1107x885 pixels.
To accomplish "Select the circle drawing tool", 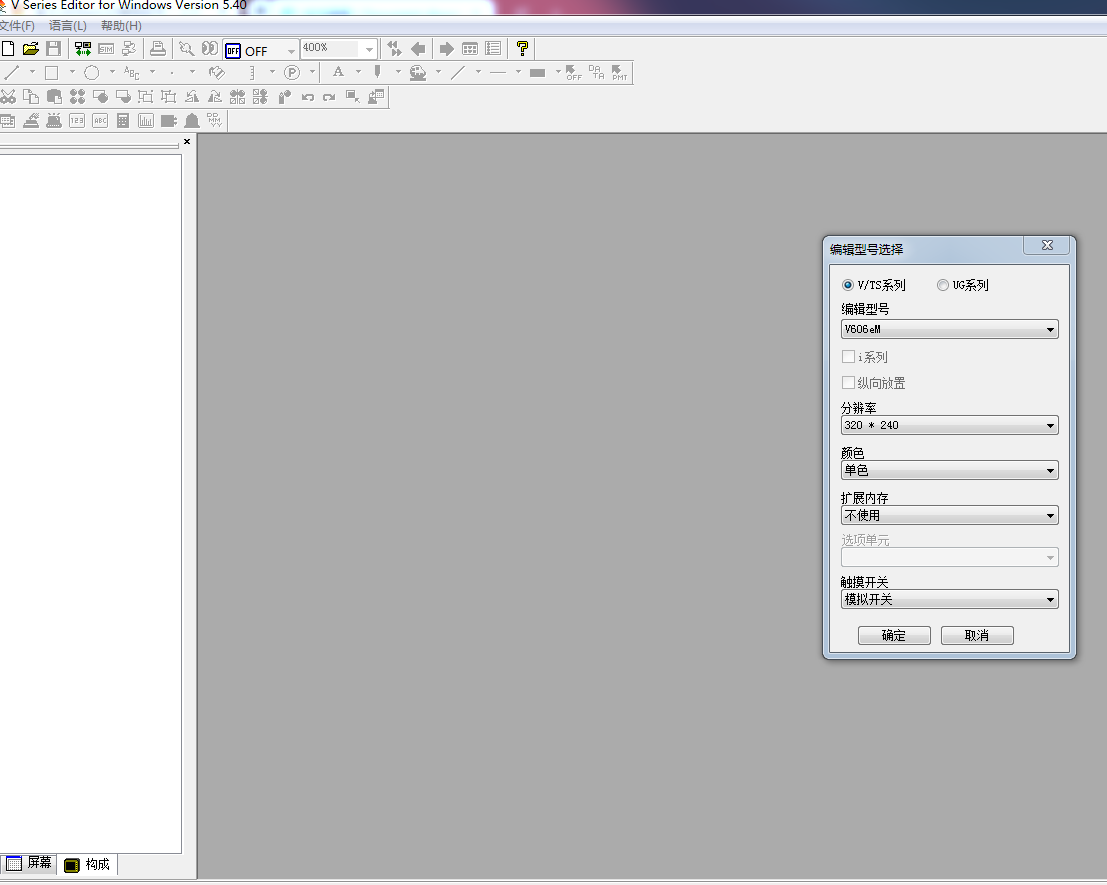I will point(91,72).
